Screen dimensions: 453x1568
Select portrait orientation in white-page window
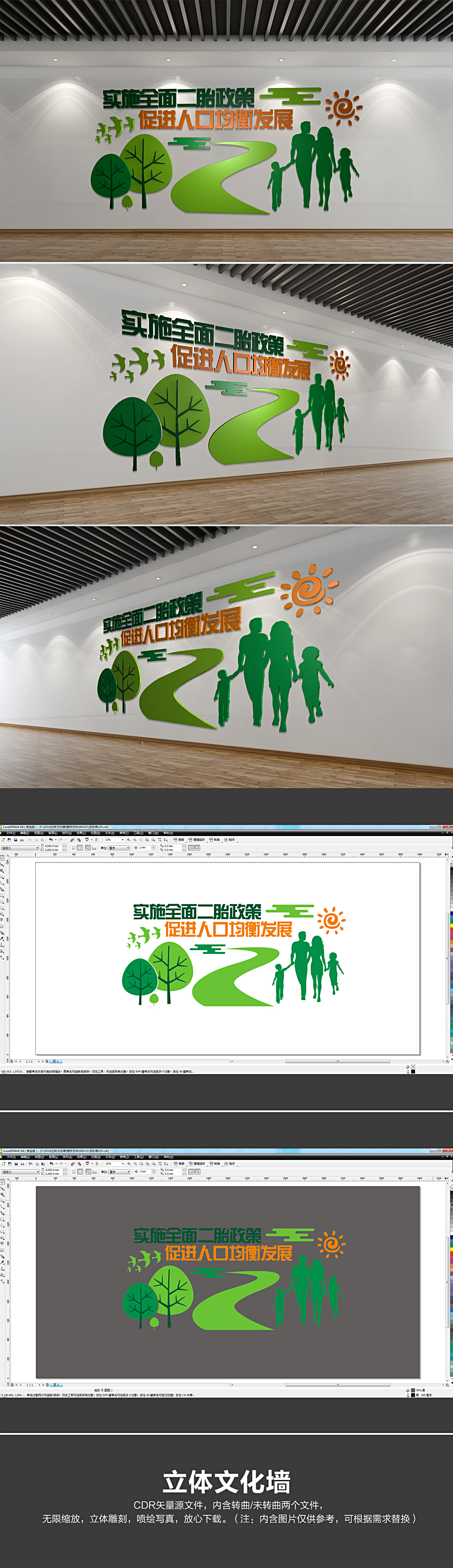pos(74,848)
